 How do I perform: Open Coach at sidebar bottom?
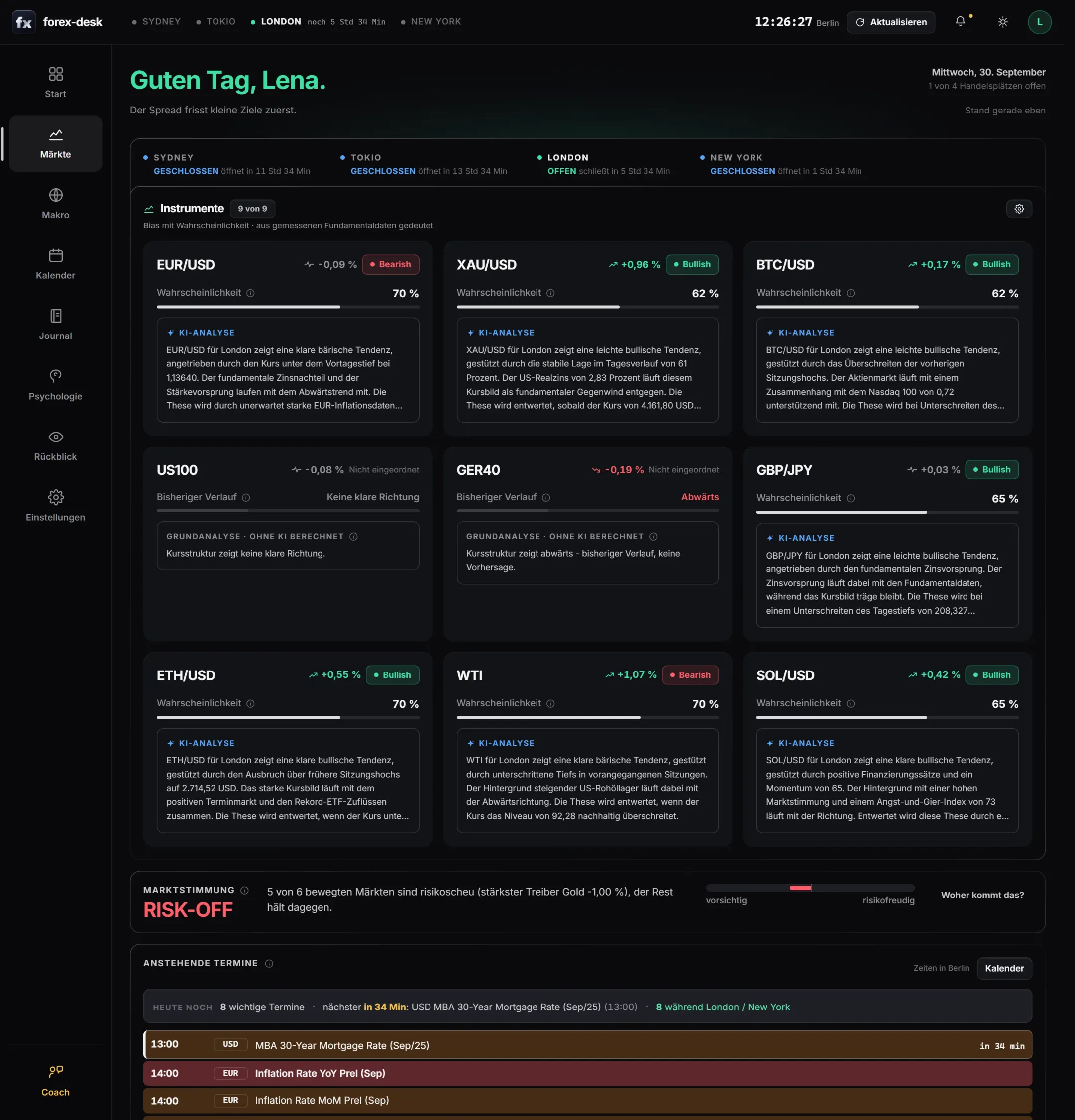[55, 1081]
